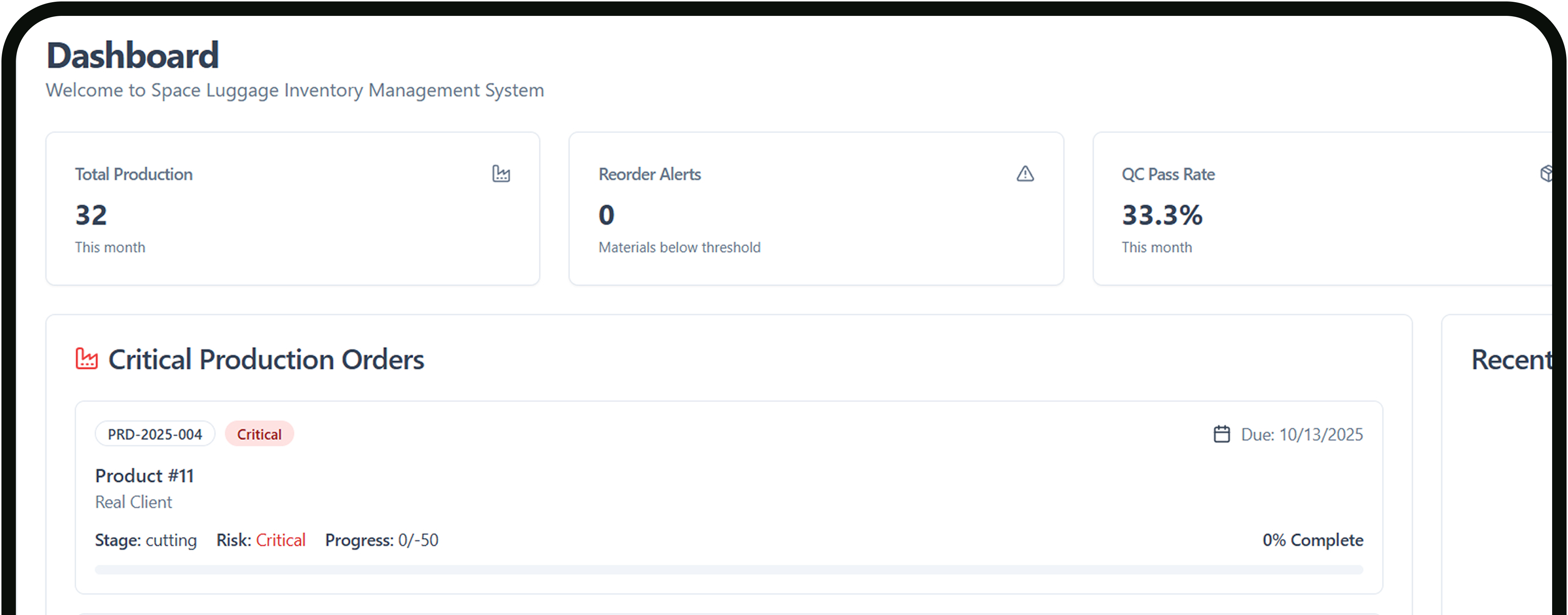This screenshot has height=615, width=1568.
Task: Click the Critical status badge on order PRD-2025-004
Action: (259, 433)
